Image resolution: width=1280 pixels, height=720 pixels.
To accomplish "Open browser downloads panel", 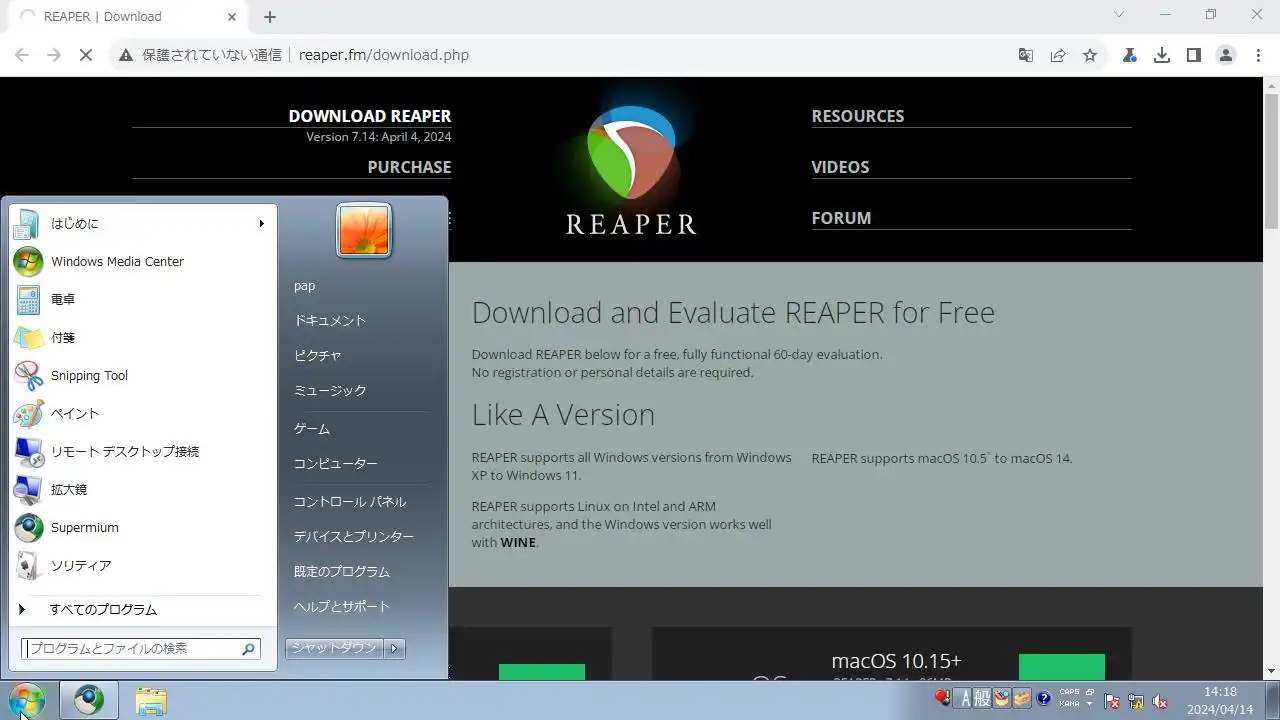I will 1162,55.
